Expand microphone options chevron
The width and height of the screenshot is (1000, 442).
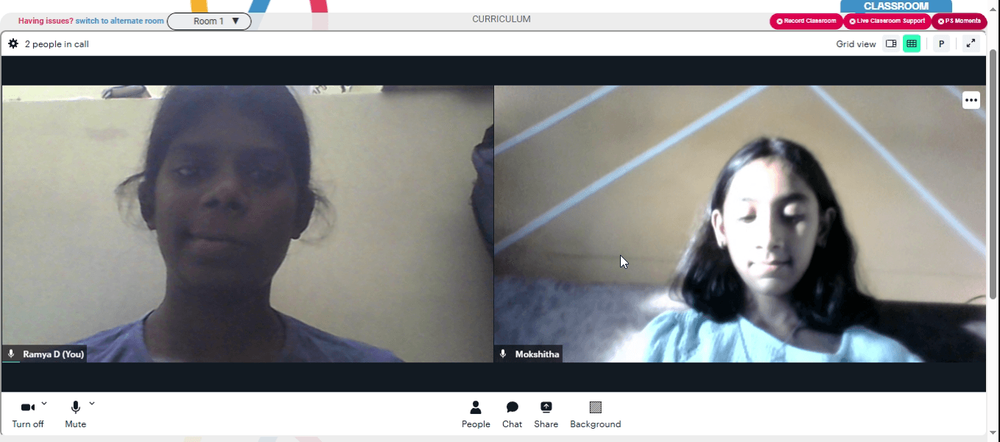pyautogui.click(x=92, y=403)
